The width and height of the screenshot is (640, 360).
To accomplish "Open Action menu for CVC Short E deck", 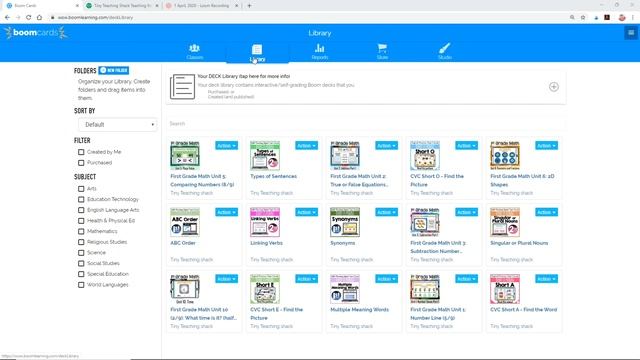I will [x=306, y=279].
